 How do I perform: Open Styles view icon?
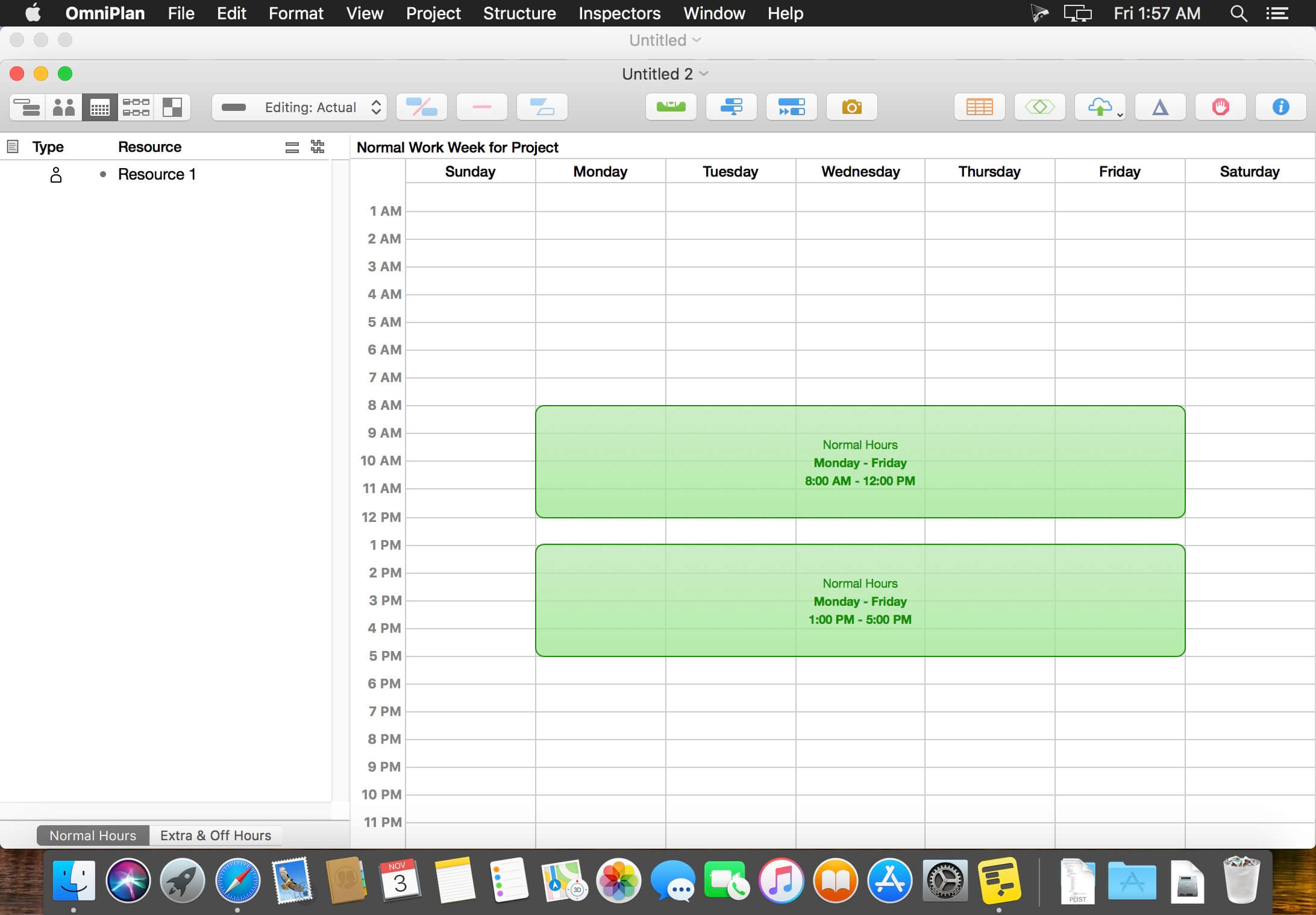pyautogui.click(x=172, y=107)
